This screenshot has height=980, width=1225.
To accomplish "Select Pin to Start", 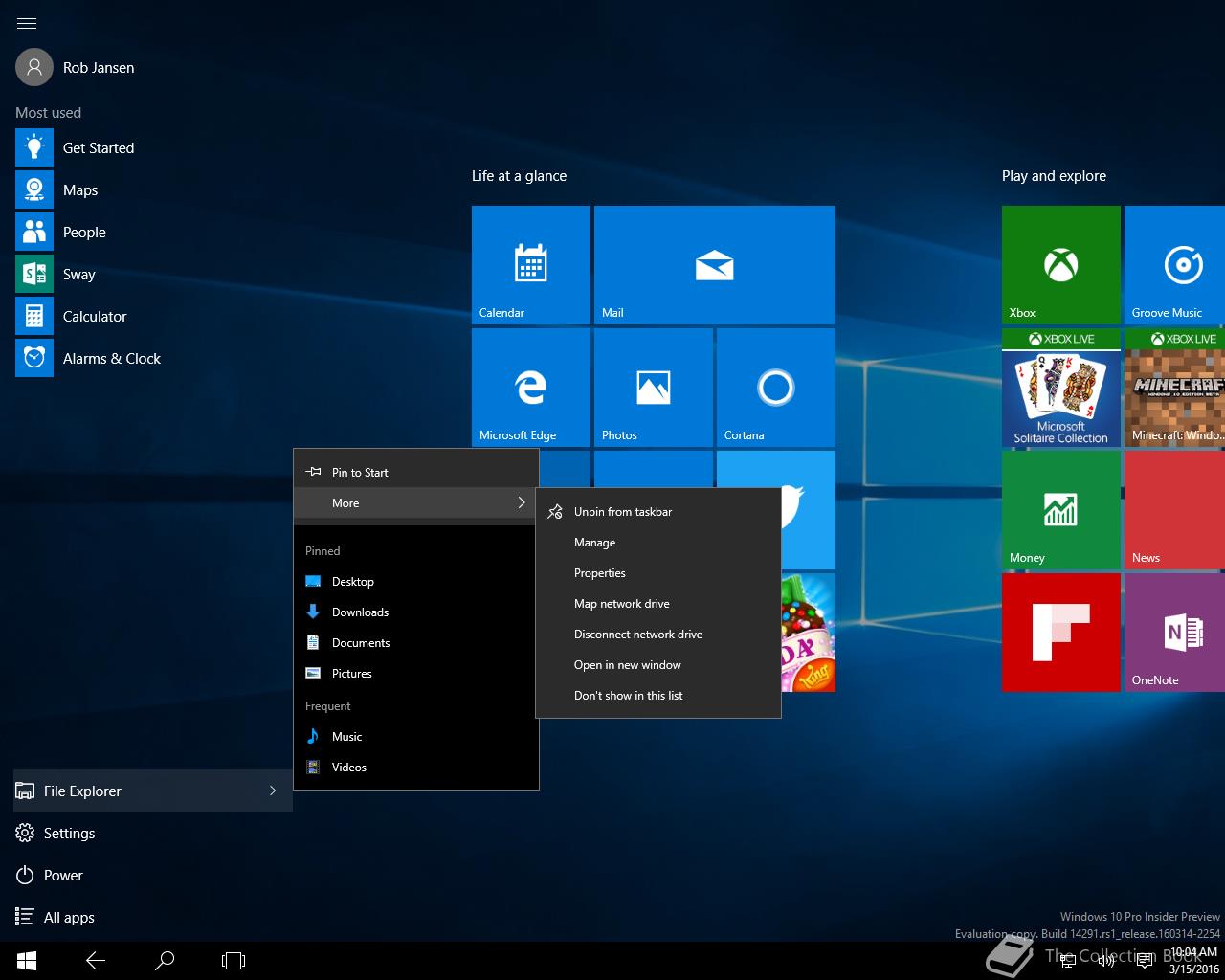I will (x=416, y=472).
